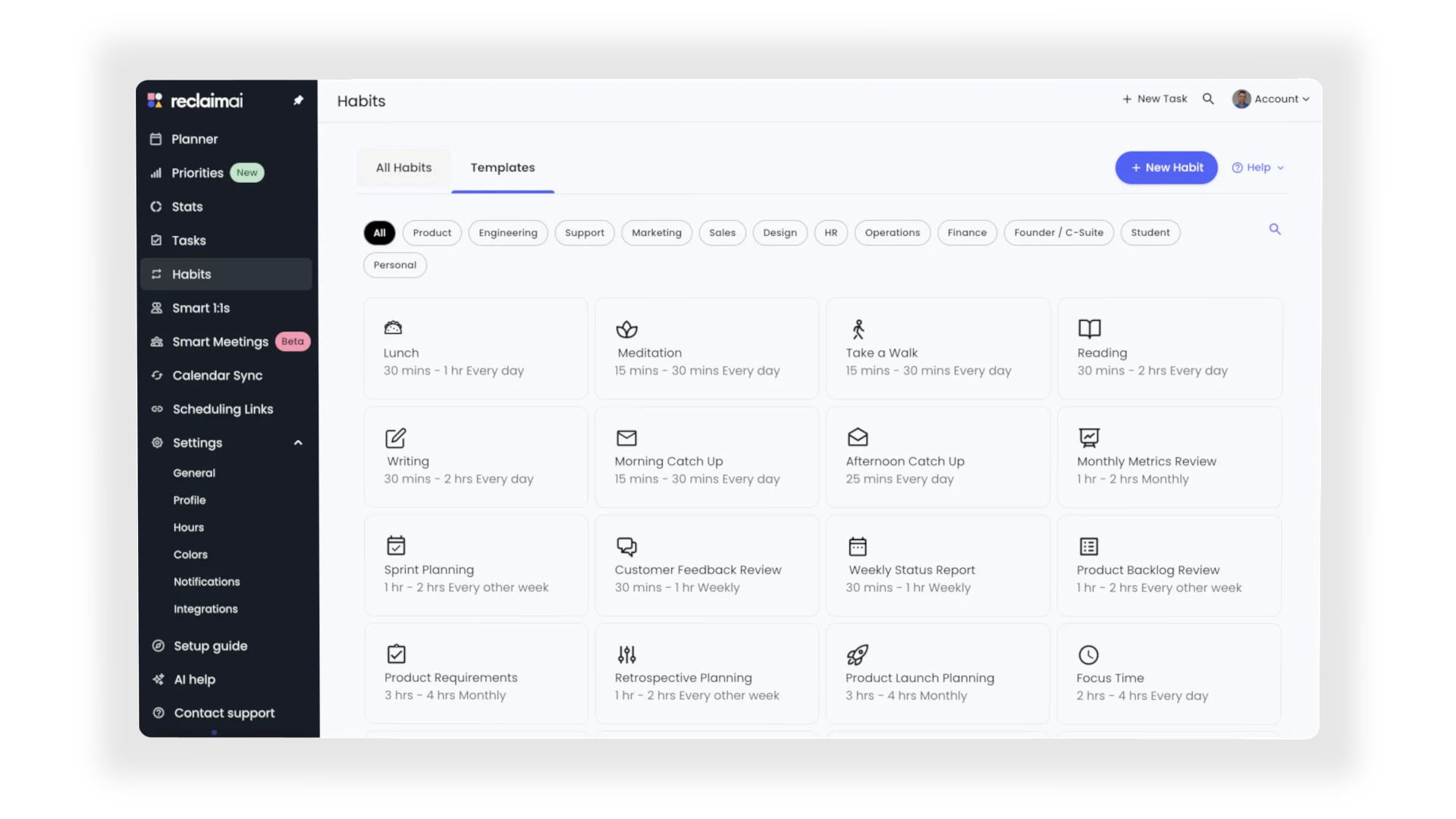Image resolution: width=1456 pixels, height=819 pixels.
Task: Click the Retrospective Planning sliders icon
Action: (x=626, y=654)
